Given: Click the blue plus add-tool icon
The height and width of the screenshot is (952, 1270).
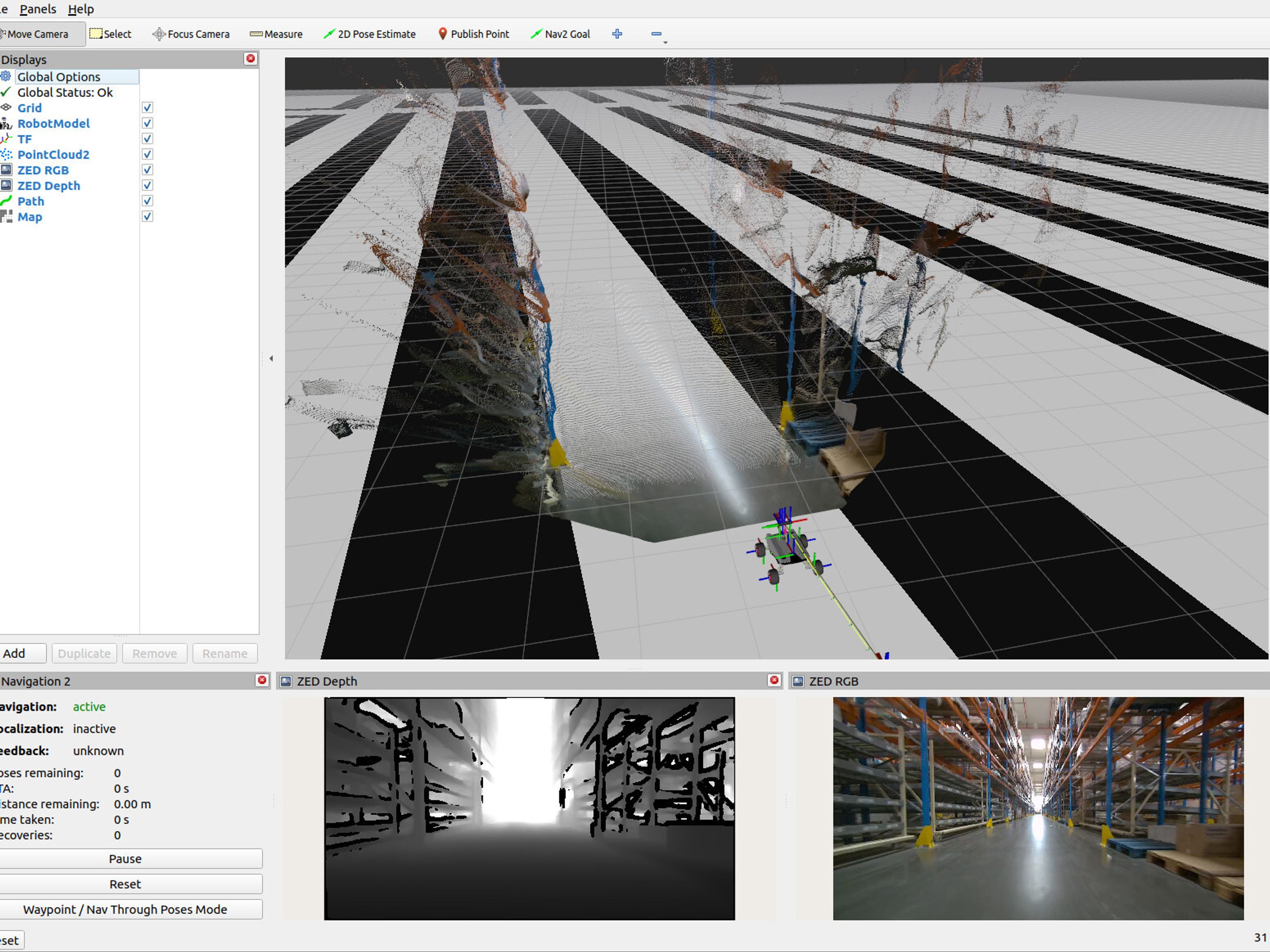Looking at the screenshot, I should [x=617, y=34].
